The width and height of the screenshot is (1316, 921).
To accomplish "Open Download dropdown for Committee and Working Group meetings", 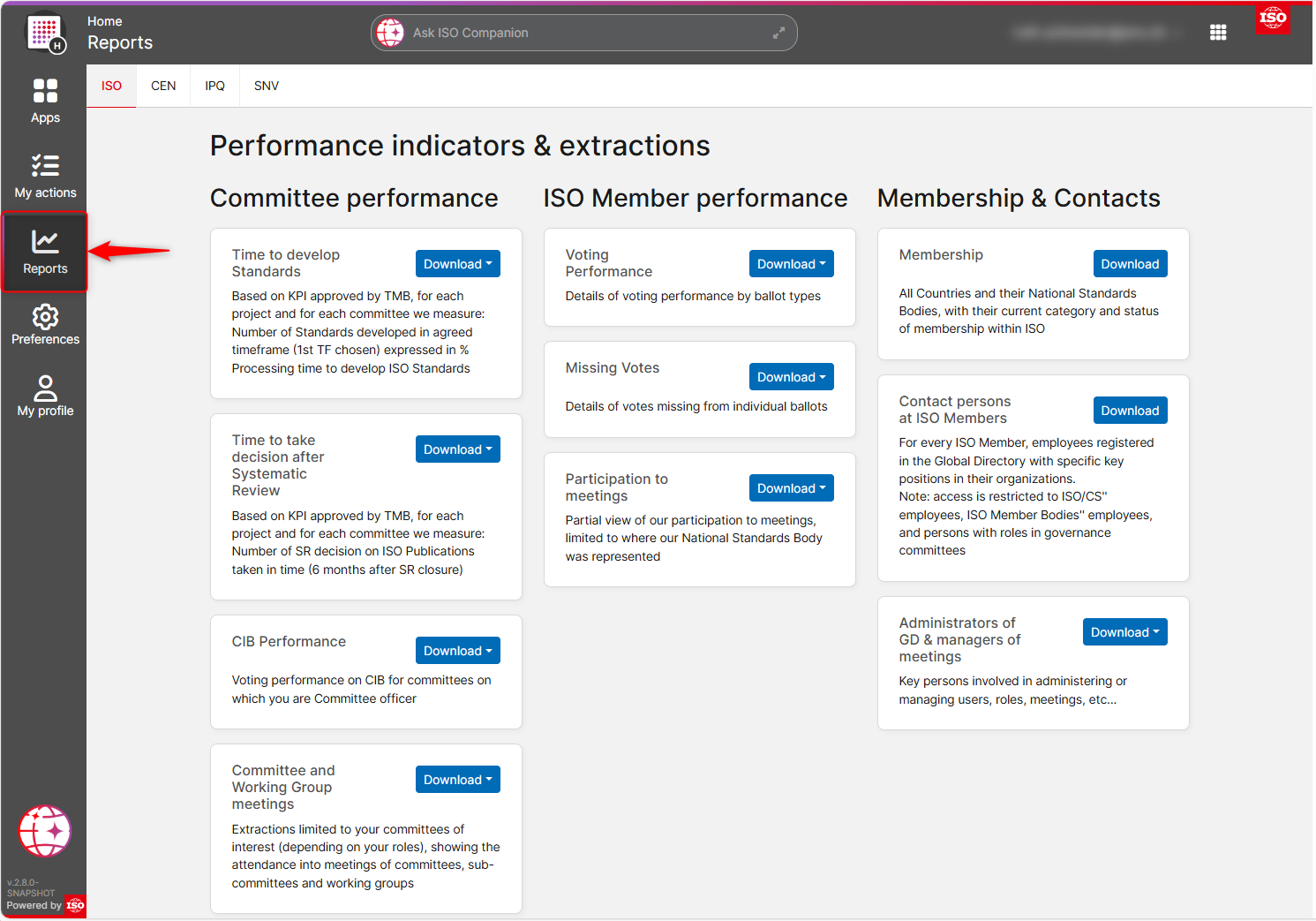I will [x=458, y=780].
